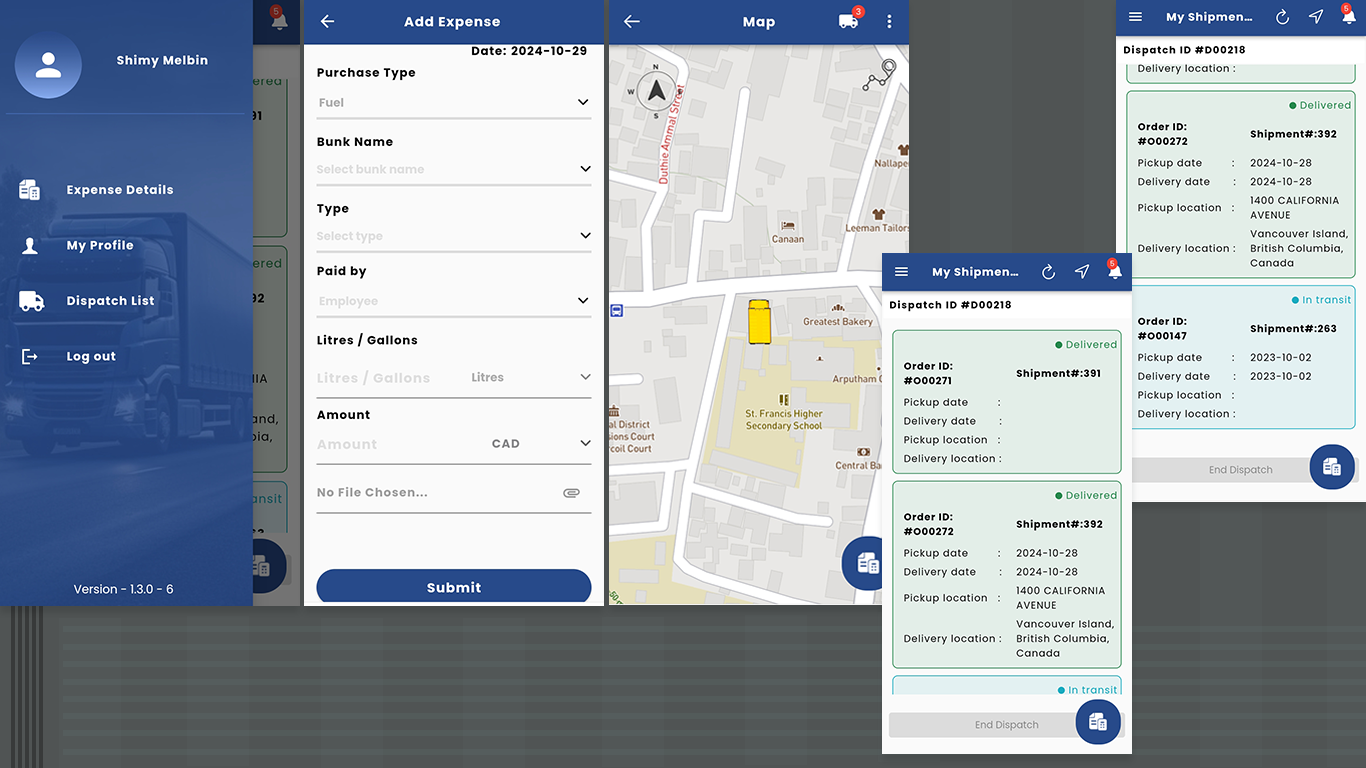Click Shimy Melbin's profile avatar
1366x768 pixels.
click(x=48, y=65)
